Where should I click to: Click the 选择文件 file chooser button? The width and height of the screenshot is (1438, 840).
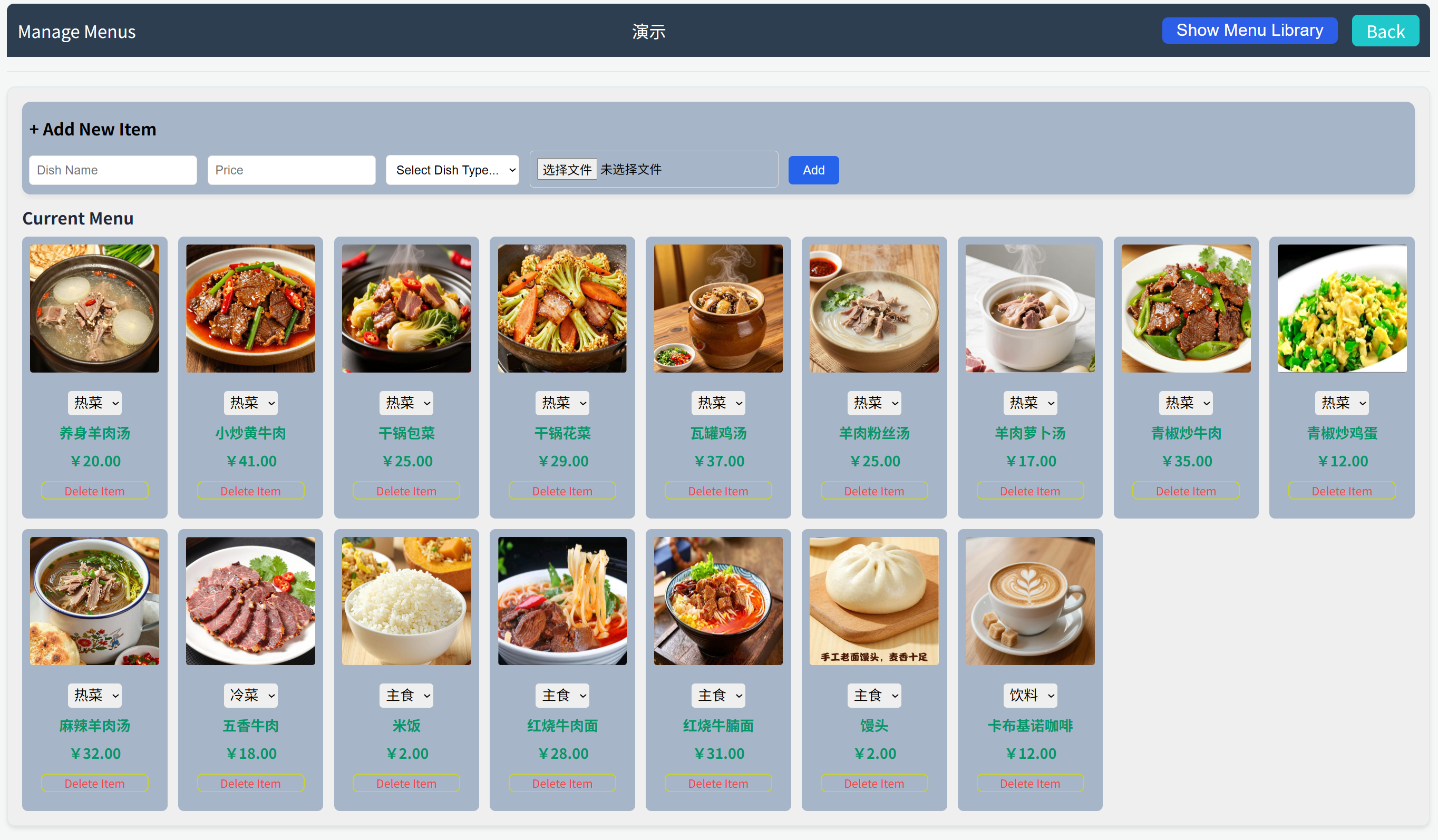(567, 170)
